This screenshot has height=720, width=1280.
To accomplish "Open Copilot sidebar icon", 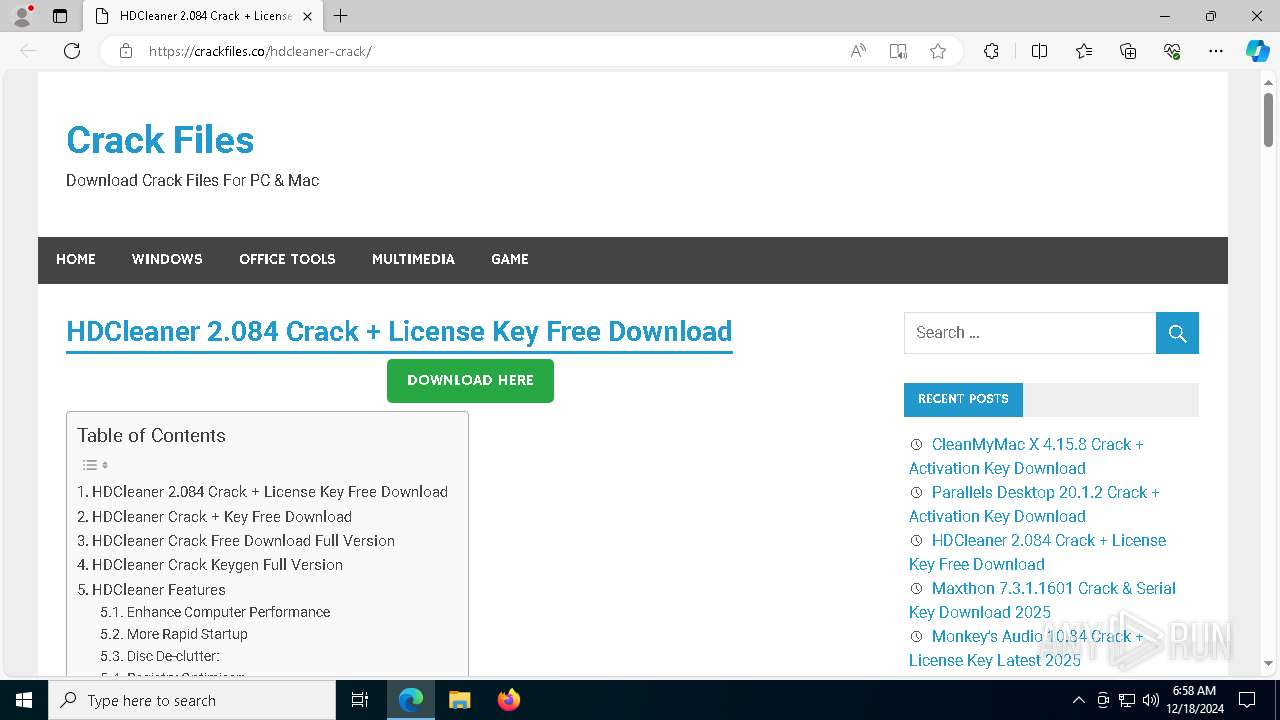I will (x=1257, y=51).
